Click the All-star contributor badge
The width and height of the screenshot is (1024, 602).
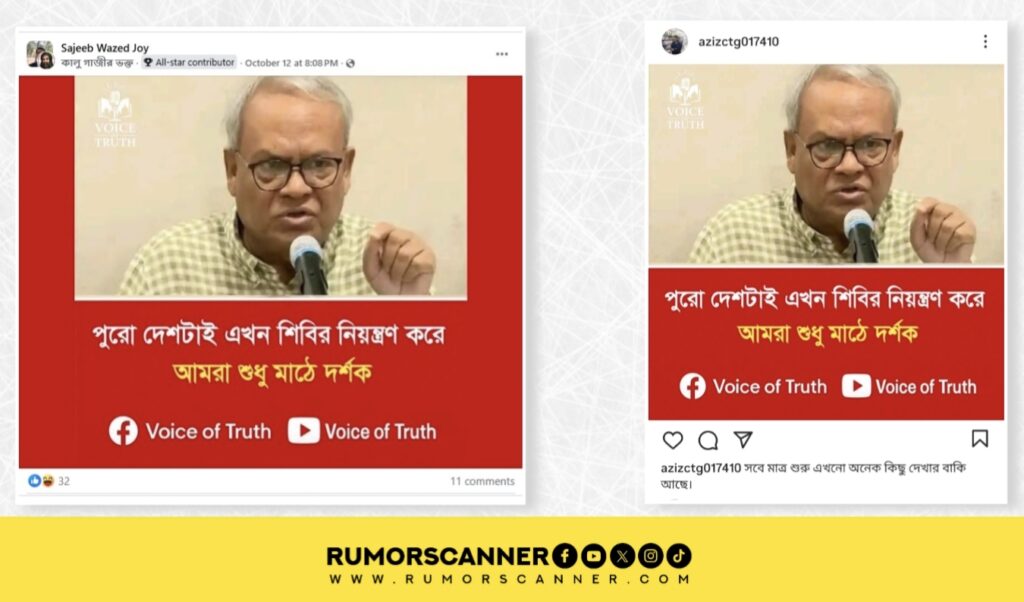(189, 63)
